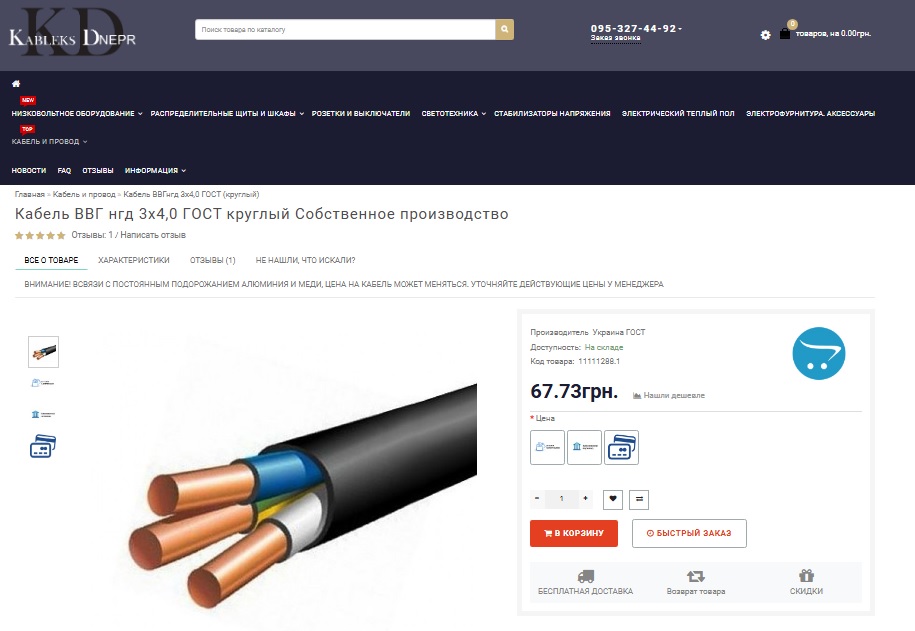Click the Быстрый заказ button
The height and width of the screenshot is (631, 915).
689,533
